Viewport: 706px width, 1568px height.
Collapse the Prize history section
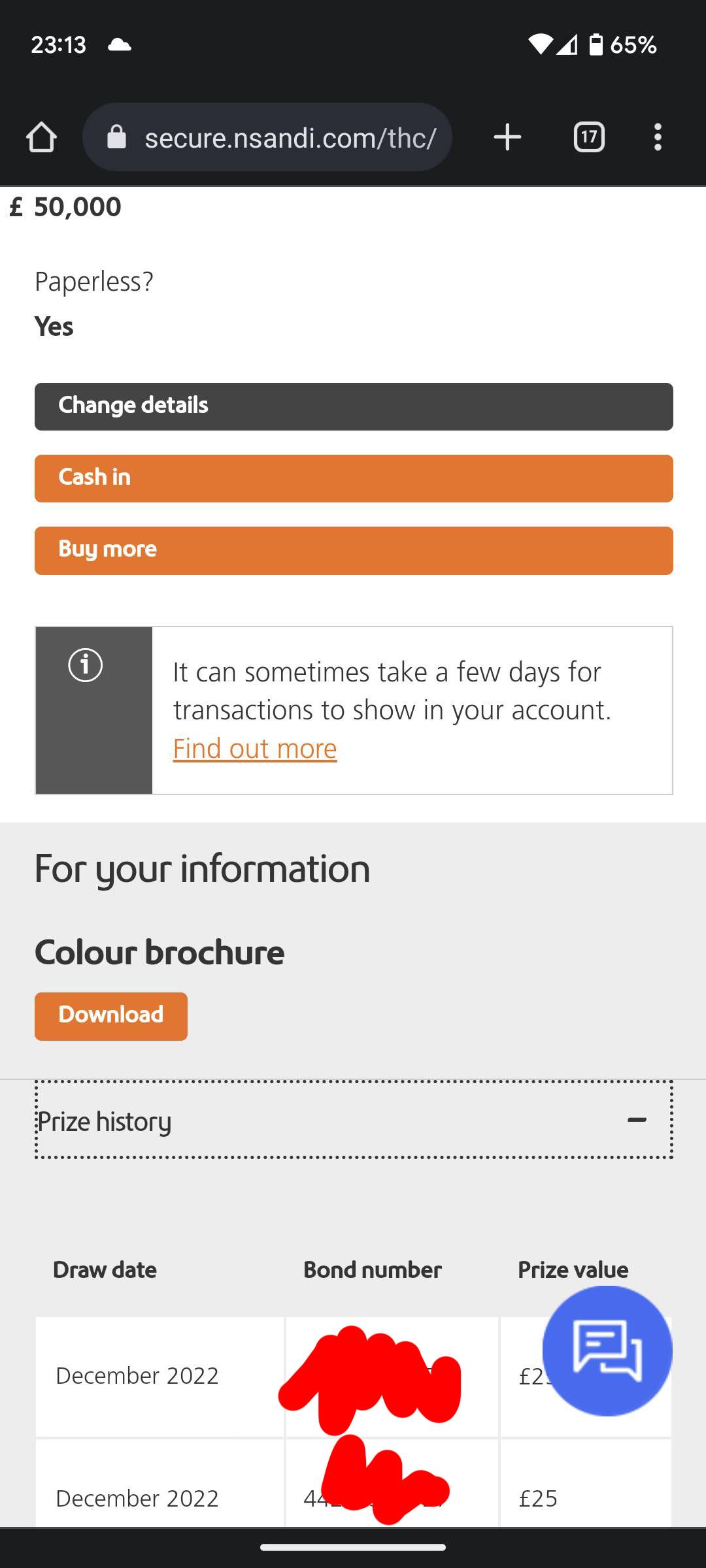(354, 1120)
